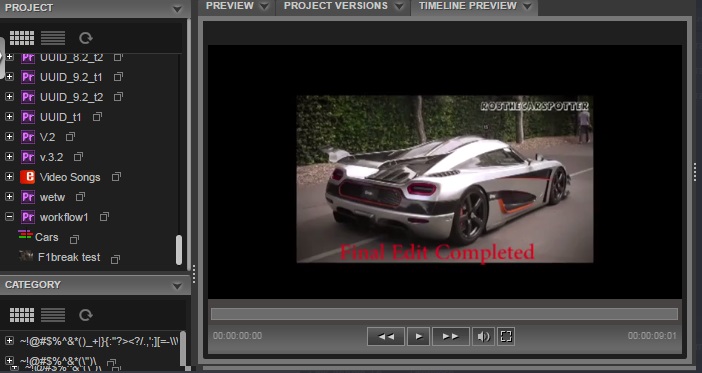Toggle fullscreen for timeline preview
702x373 pixels.
click(x=506, y=336)
